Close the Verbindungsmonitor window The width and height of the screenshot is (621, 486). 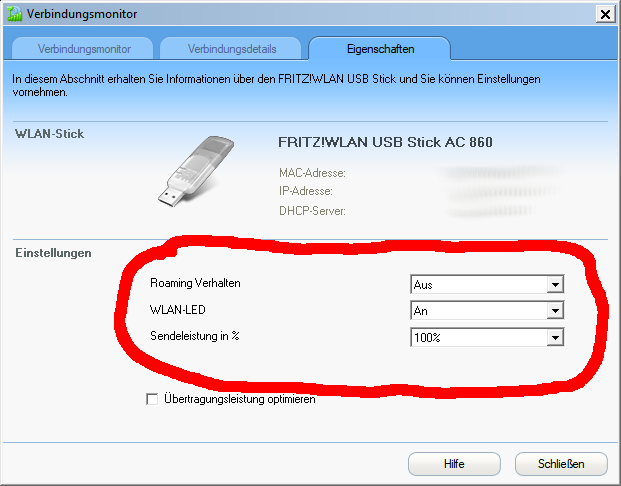pyautogui.click(x=605, y=15)
